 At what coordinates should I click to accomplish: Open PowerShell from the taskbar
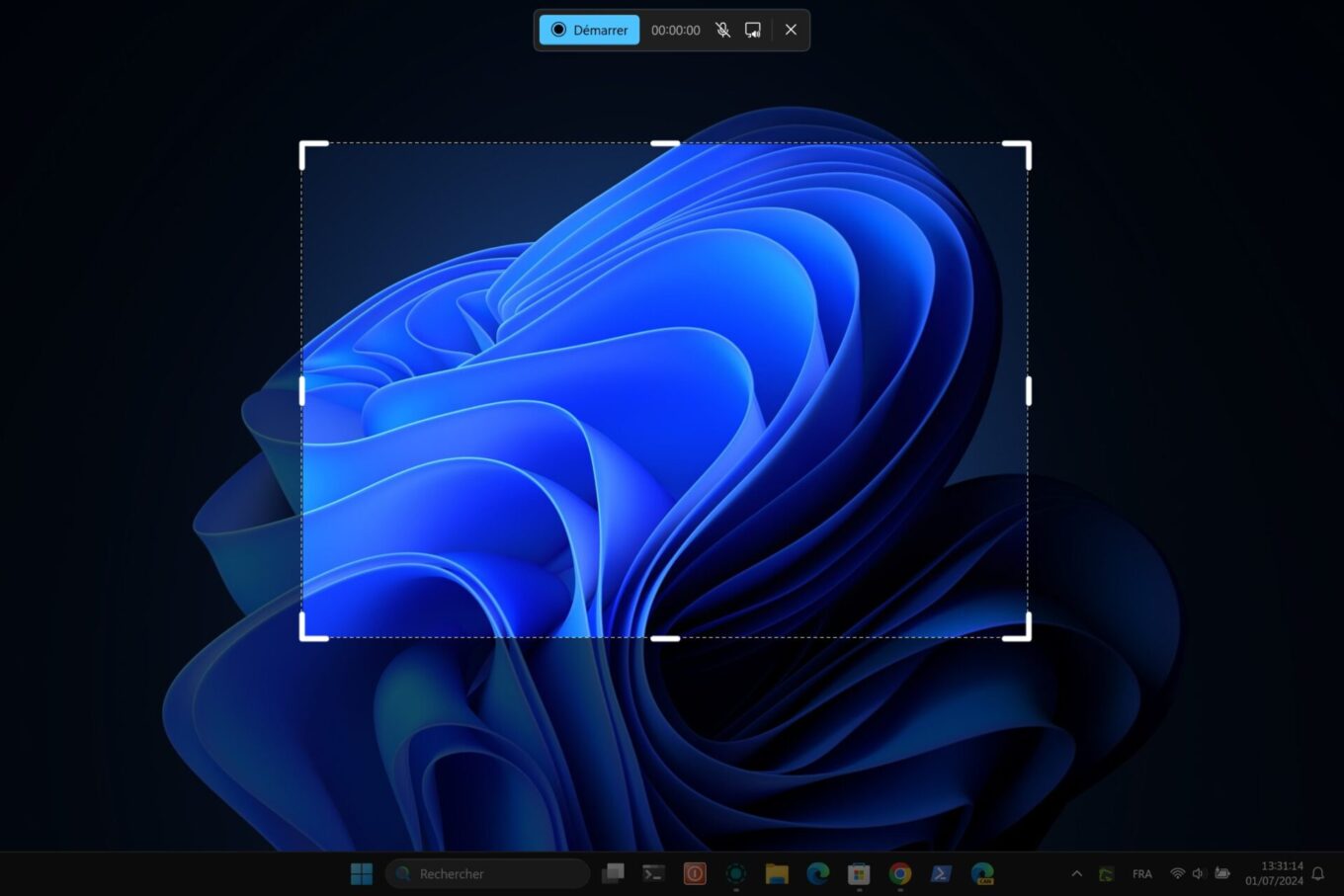tap(941, 873)
